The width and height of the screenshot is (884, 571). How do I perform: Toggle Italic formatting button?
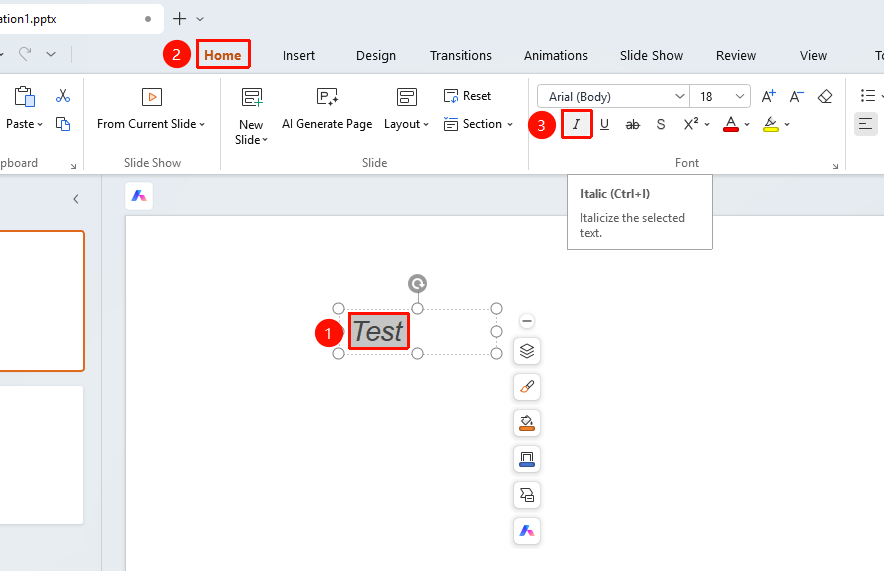(576, 124)
